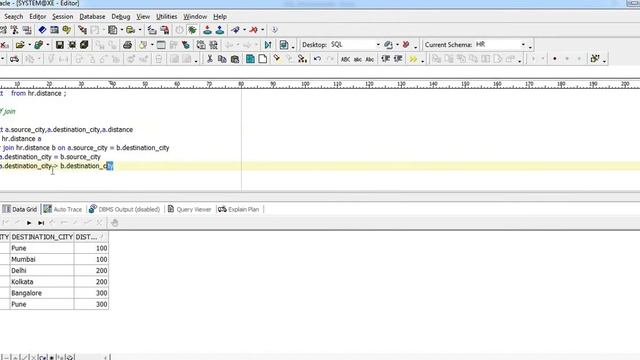Switch to the Auto Trace tab

click(63, 209)
